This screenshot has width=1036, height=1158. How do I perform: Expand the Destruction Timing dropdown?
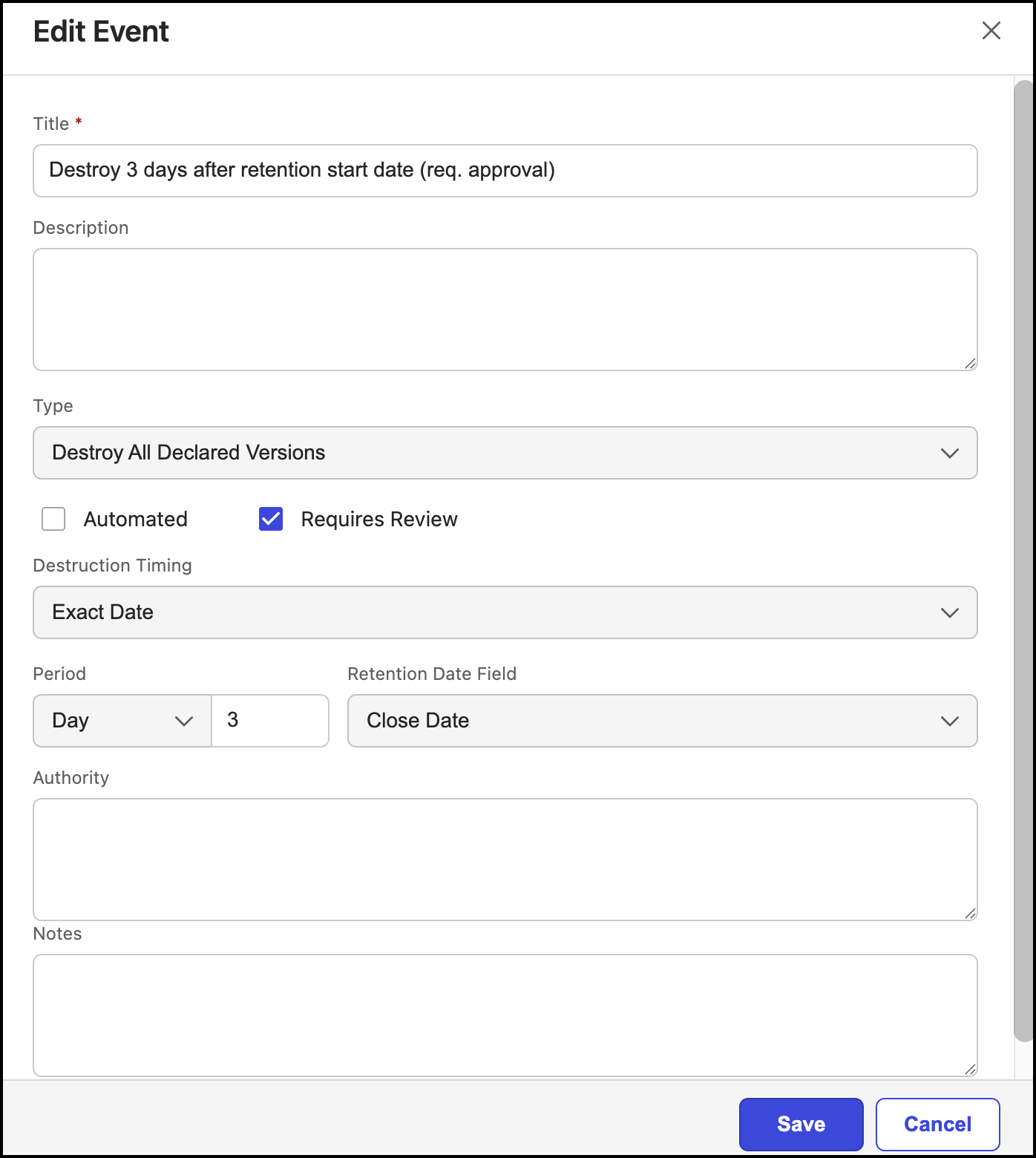pos(505,612)
